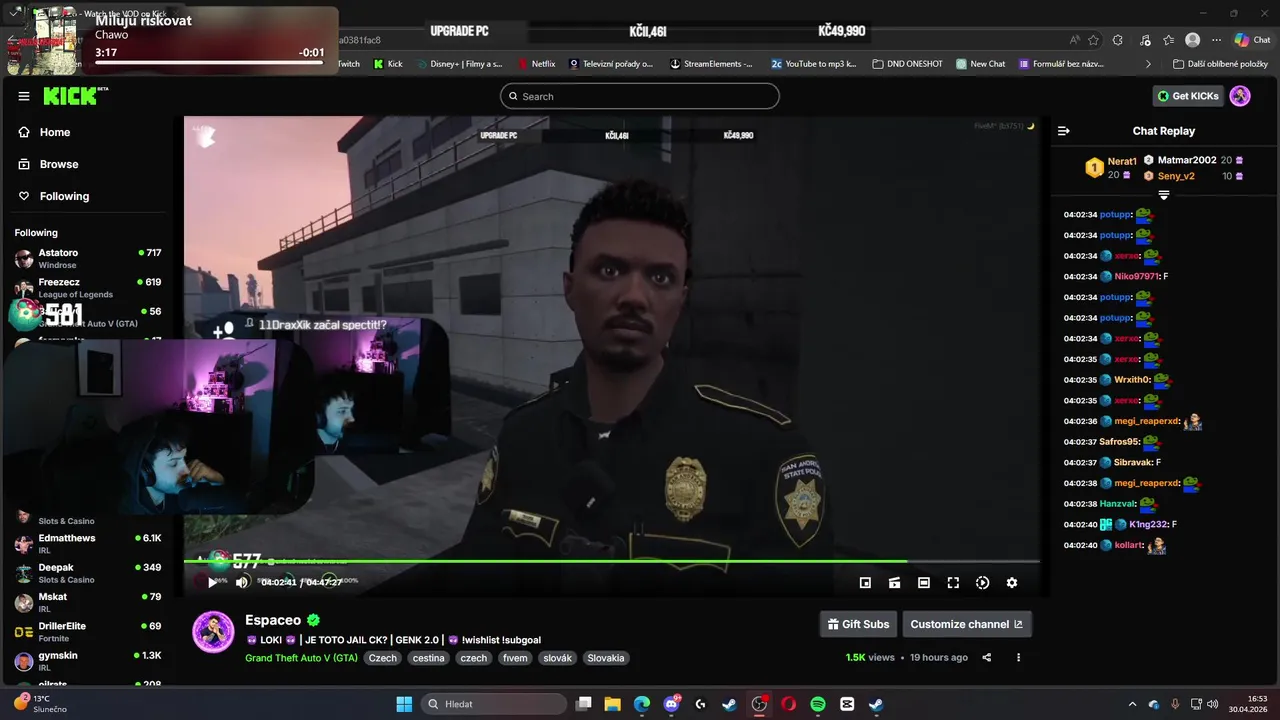This screenshot has height=720, width=1280.
Task: Play the VOD video
Action: tap(212, 582)
